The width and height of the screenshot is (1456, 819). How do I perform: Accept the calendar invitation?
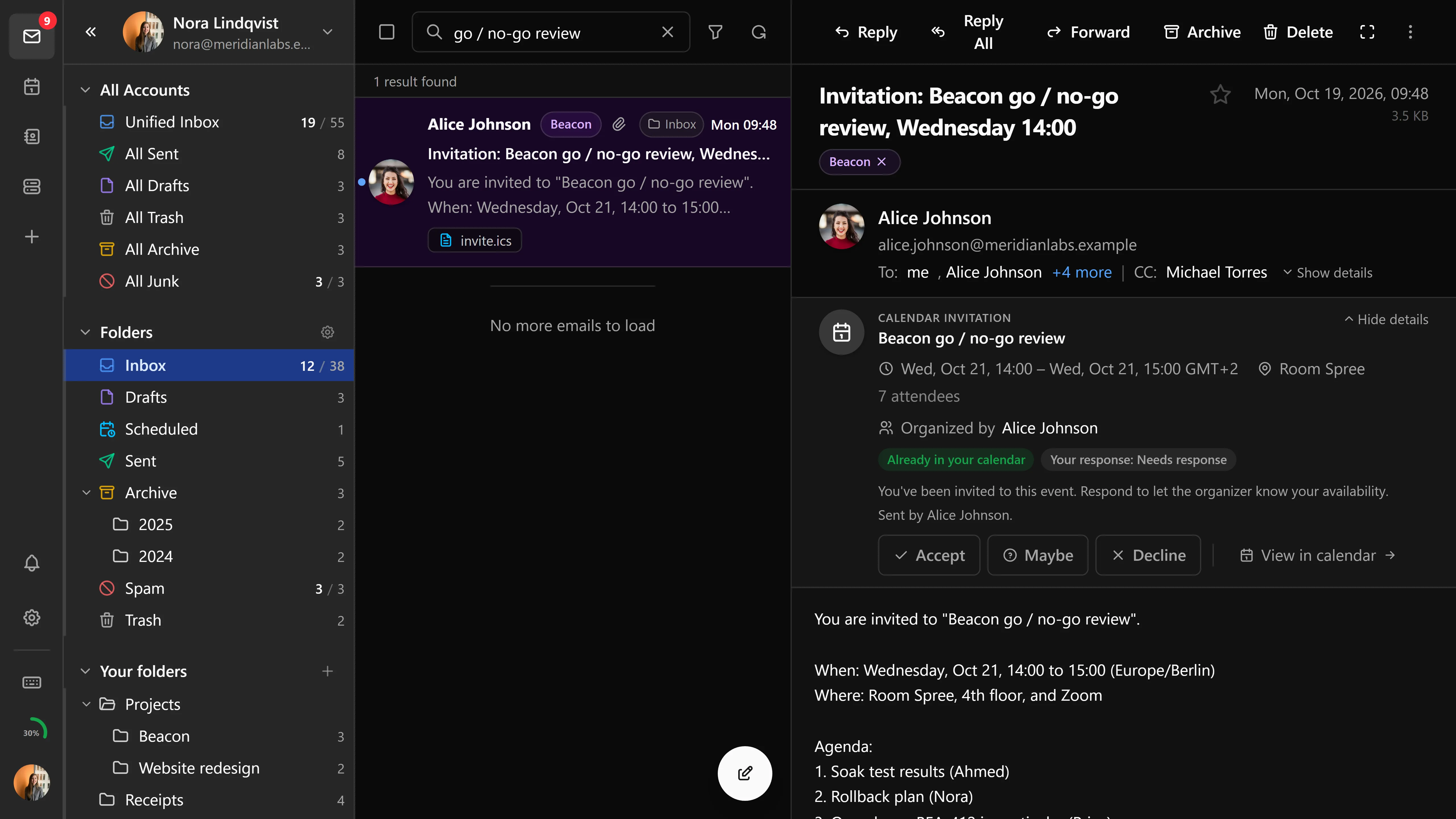coord(929,555)
